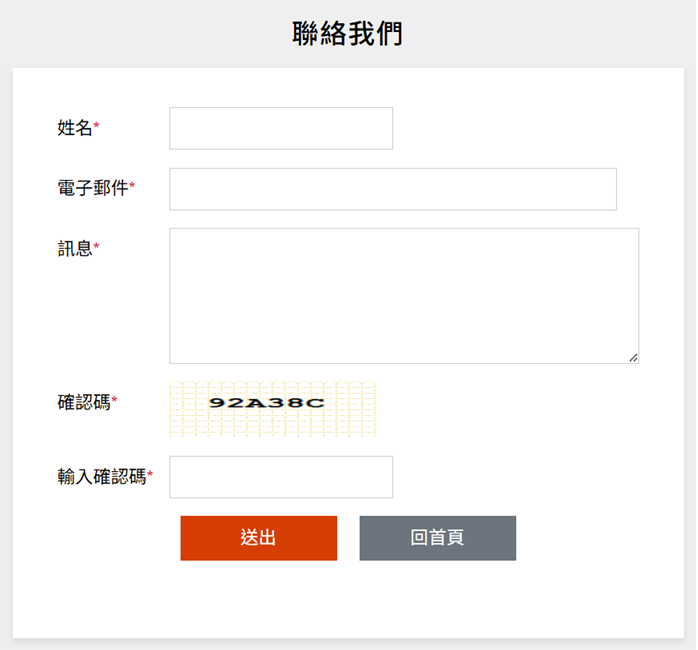Viewport: 698px width, 650px height.
Task: Click the message textarea resize handle
Action: click(633, 357)
